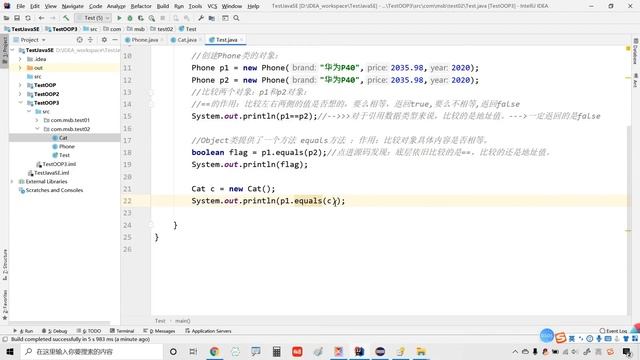Screen dimensions: 640x360
Task: Click the Windows Start button
Action: pos(10,351)
